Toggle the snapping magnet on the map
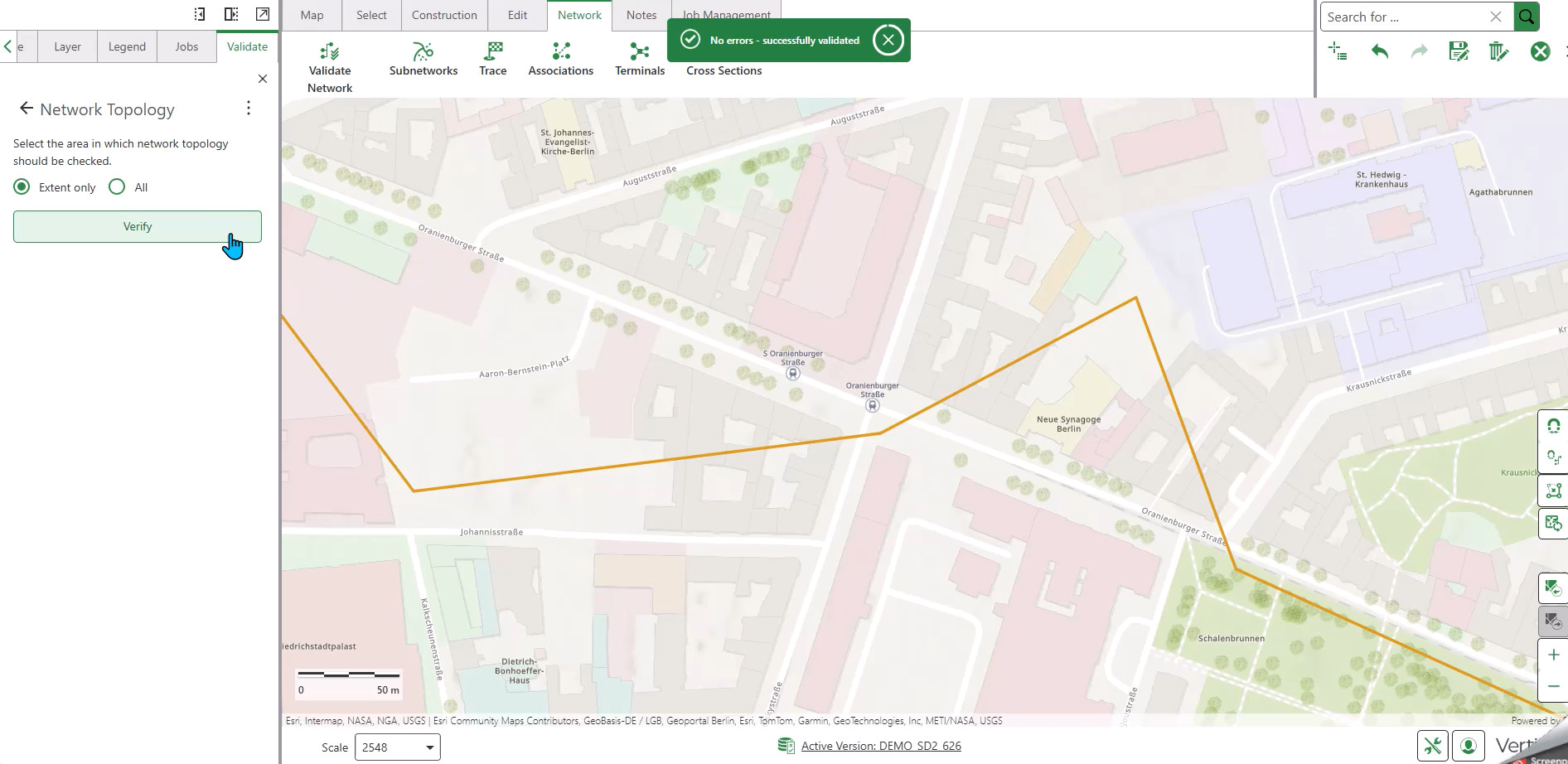 1554,426
